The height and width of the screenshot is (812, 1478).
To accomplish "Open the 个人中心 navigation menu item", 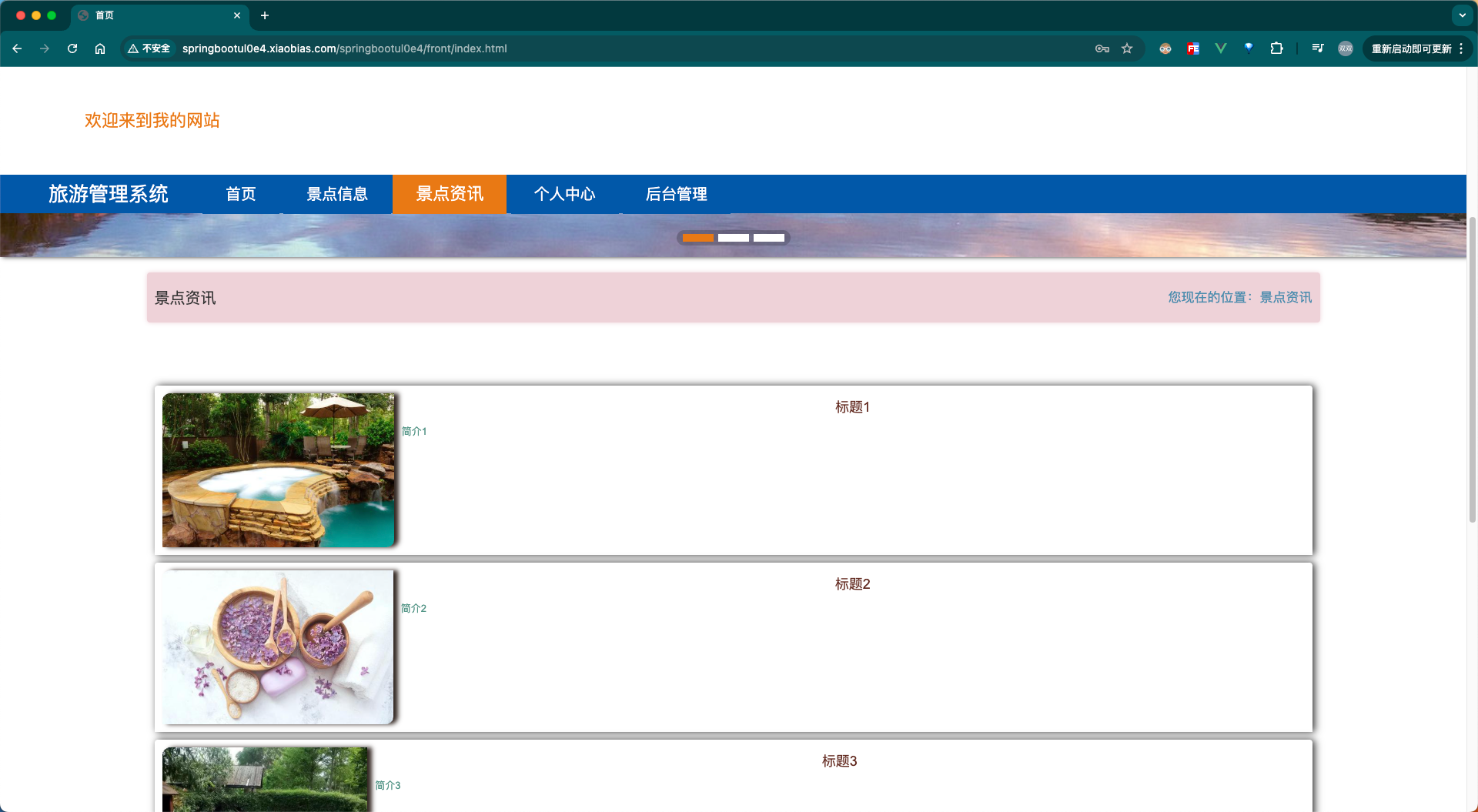I will tap(564, 194).
